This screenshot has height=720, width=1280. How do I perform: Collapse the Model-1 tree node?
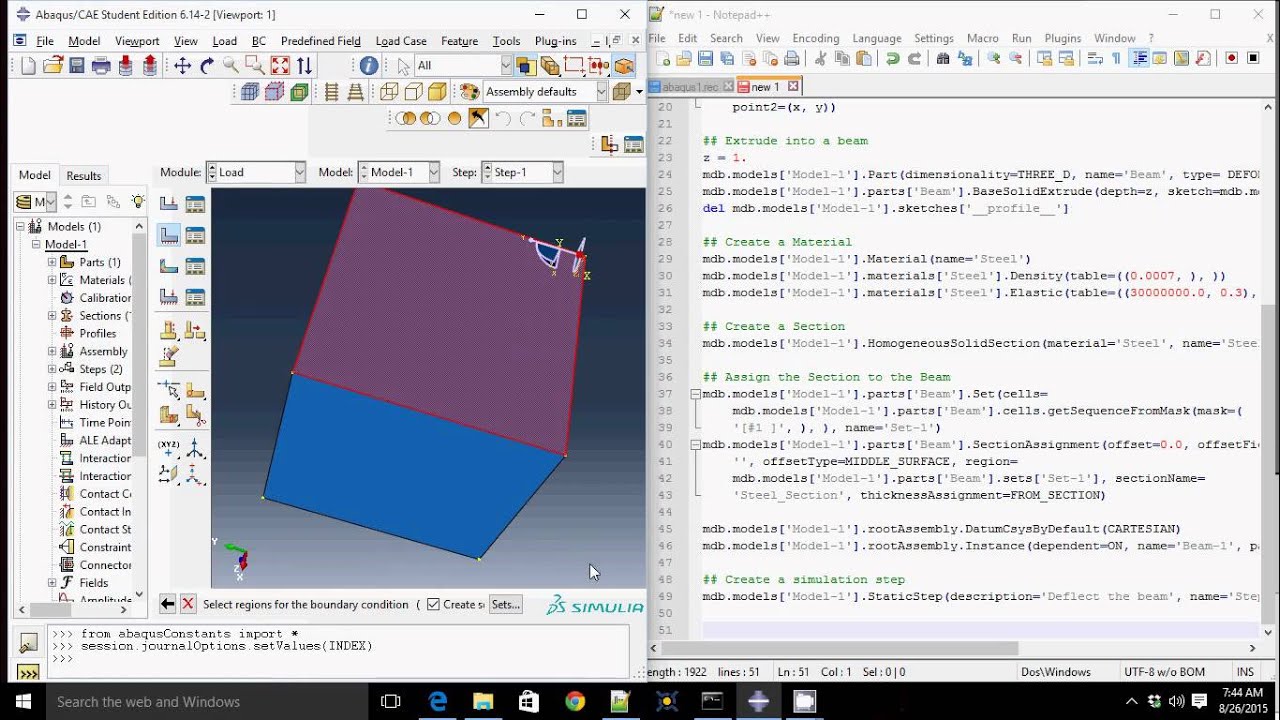[x=36, y=244]
